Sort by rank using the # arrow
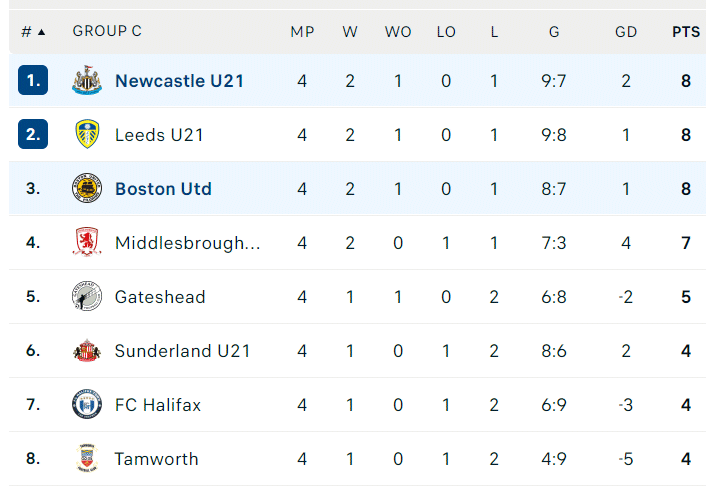This screenshot has width=706, height=490. pos(33,32)
